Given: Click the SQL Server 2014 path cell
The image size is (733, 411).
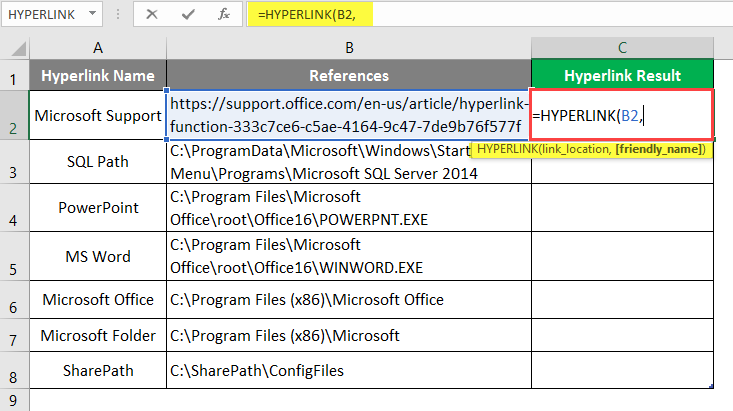Looking at the screenshot, I should (x=349, y=162).
